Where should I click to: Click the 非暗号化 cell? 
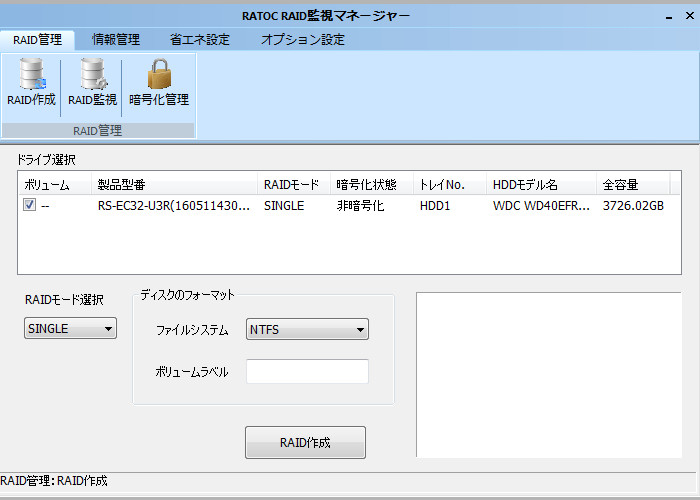360,205
